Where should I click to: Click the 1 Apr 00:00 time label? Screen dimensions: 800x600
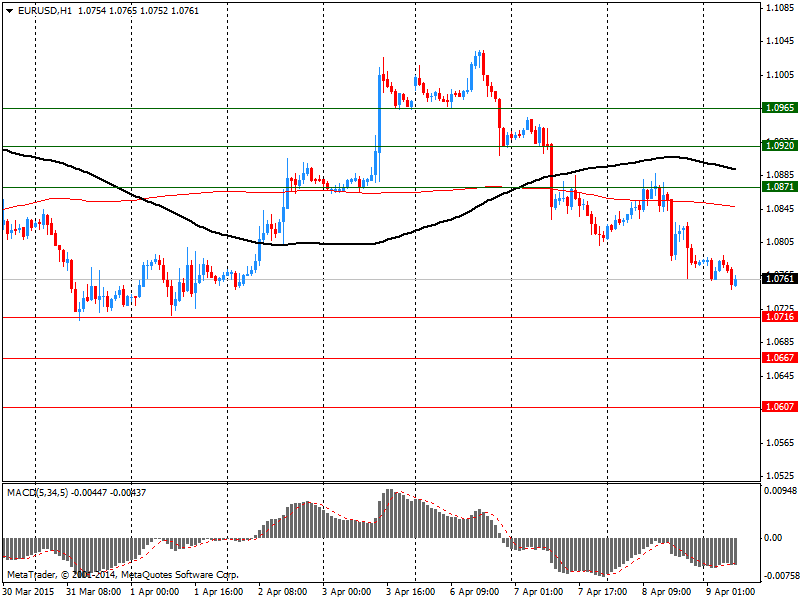(x=155, y=591)
